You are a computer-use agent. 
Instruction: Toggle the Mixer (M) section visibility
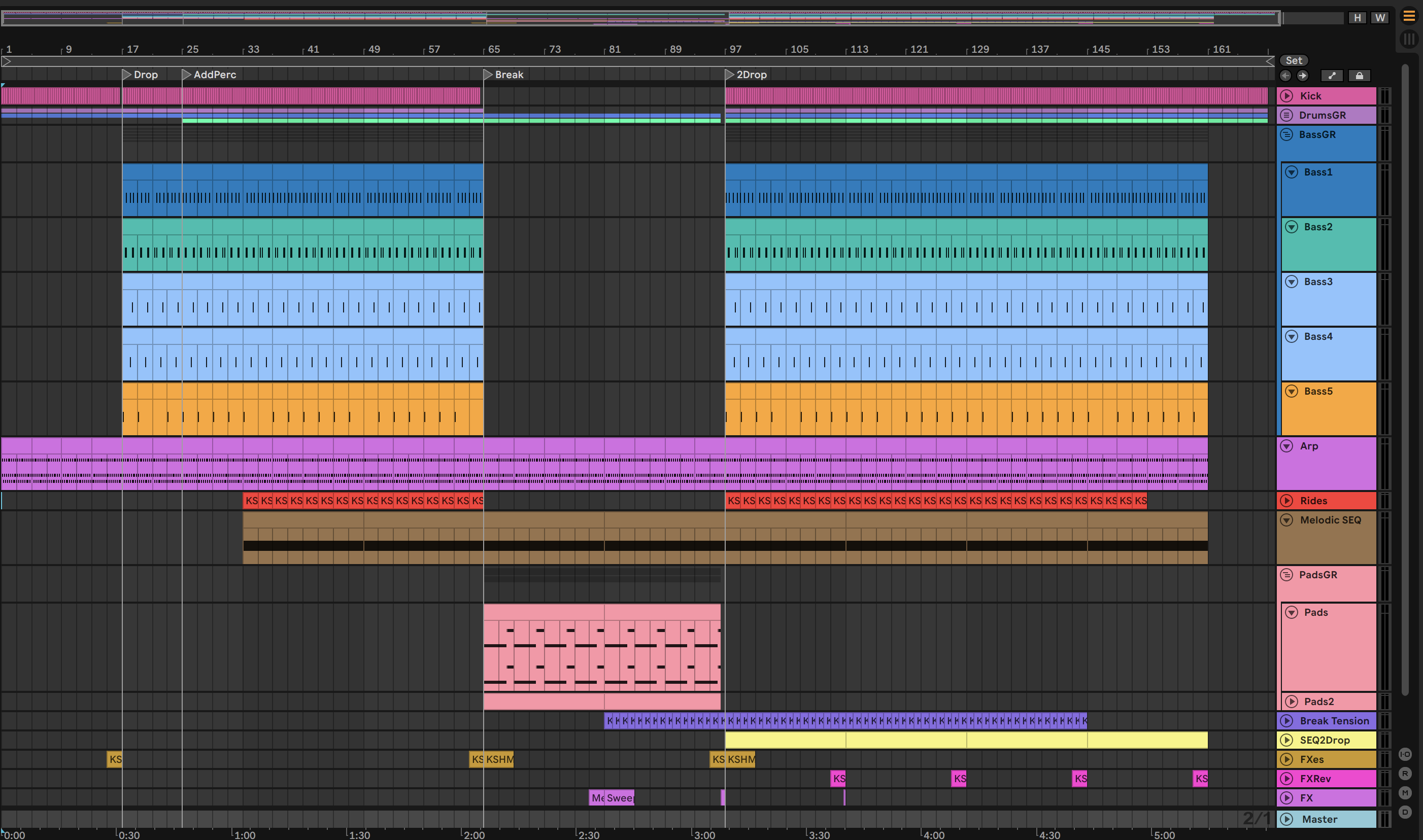tap(1405, 792)
